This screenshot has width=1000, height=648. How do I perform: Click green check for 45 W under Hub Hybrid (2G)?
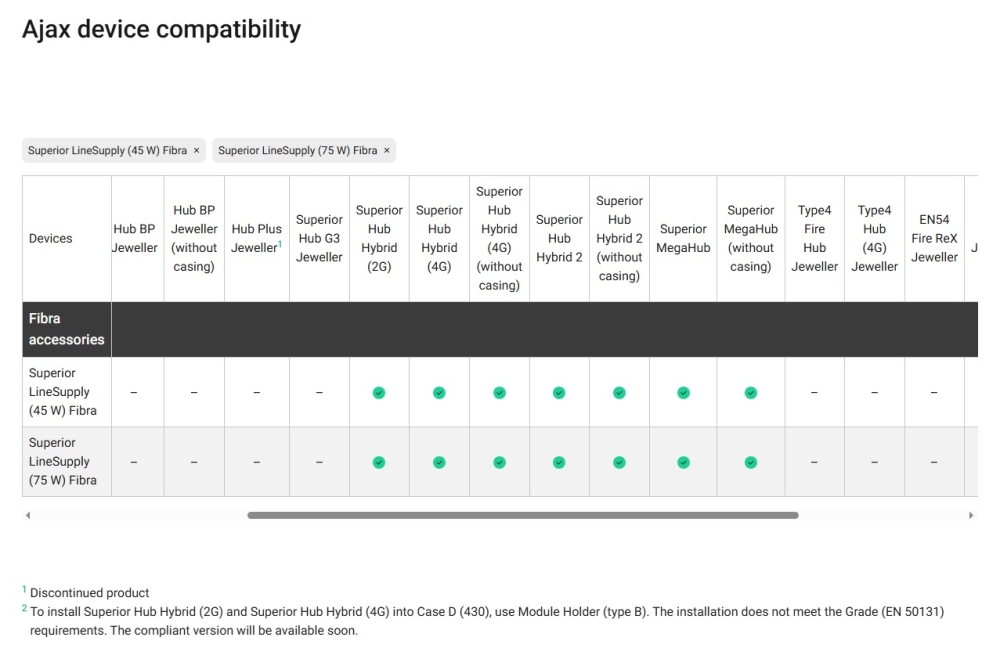click(379, 393)
